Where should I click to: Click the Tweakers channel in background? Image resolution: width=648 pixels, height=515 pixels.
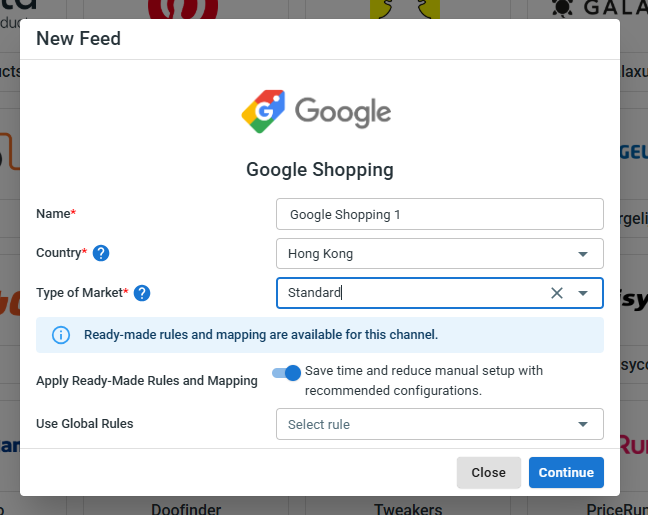pyautogui.click(x=408, y=508)
